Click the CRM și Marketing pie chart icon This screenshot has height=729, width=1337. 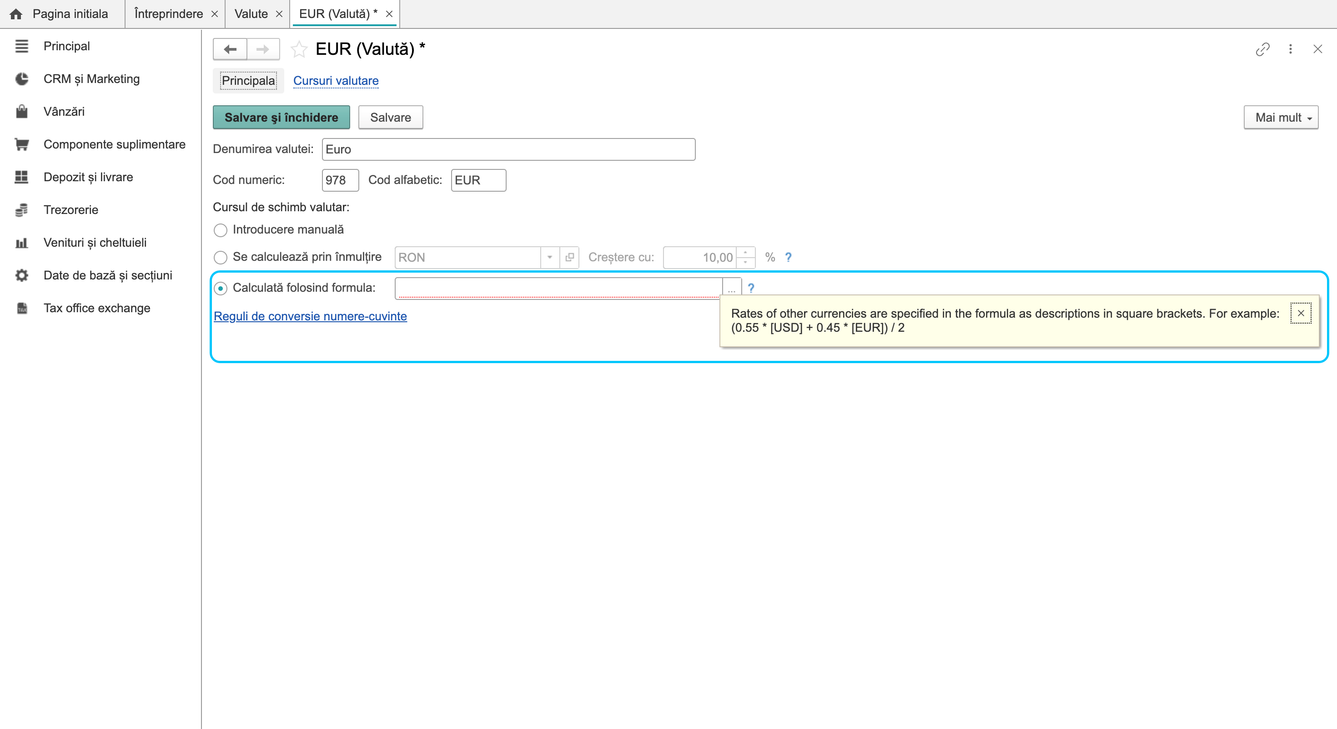21,79
